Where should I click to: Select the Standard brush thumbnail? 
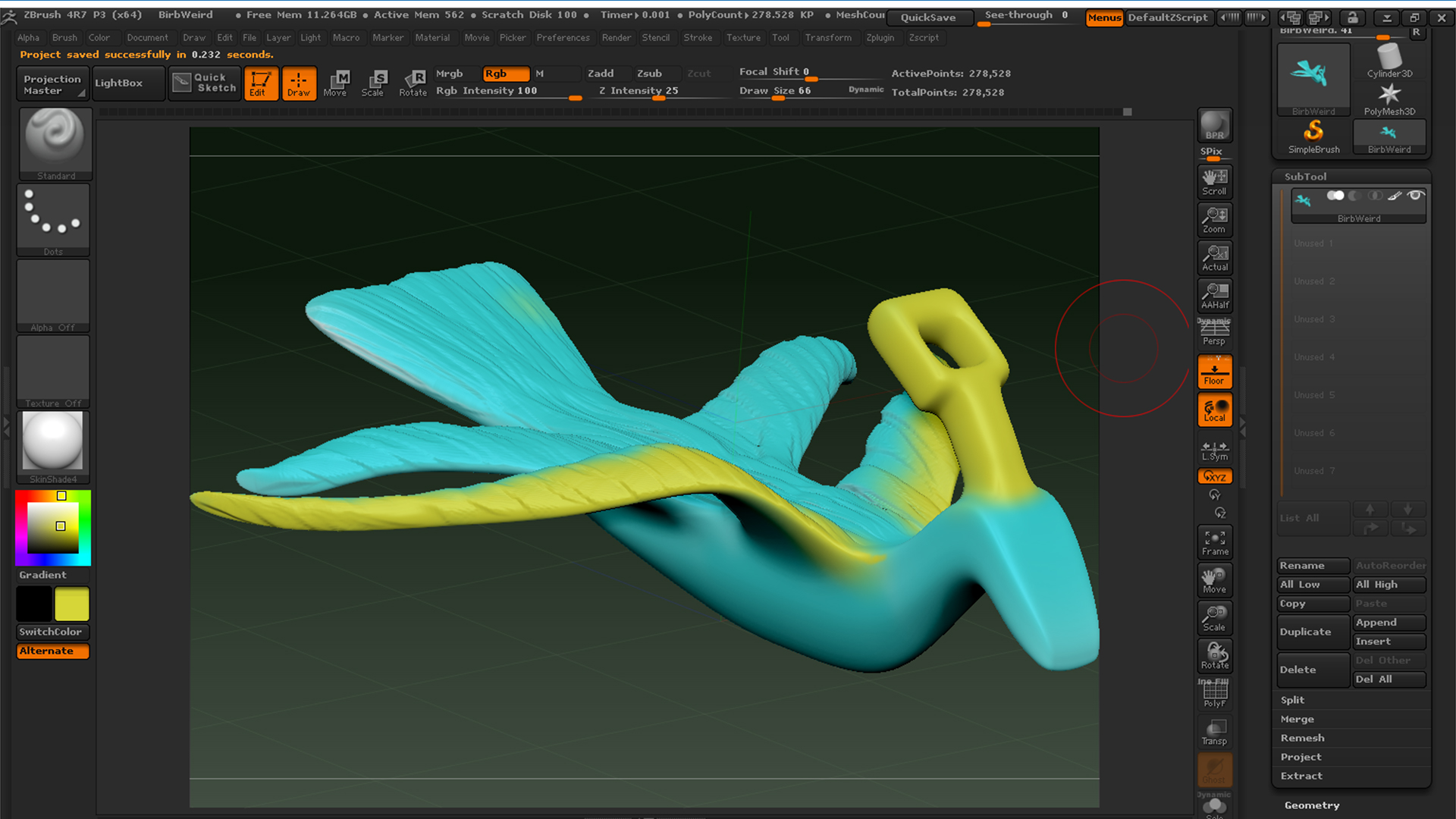point(55,143)
